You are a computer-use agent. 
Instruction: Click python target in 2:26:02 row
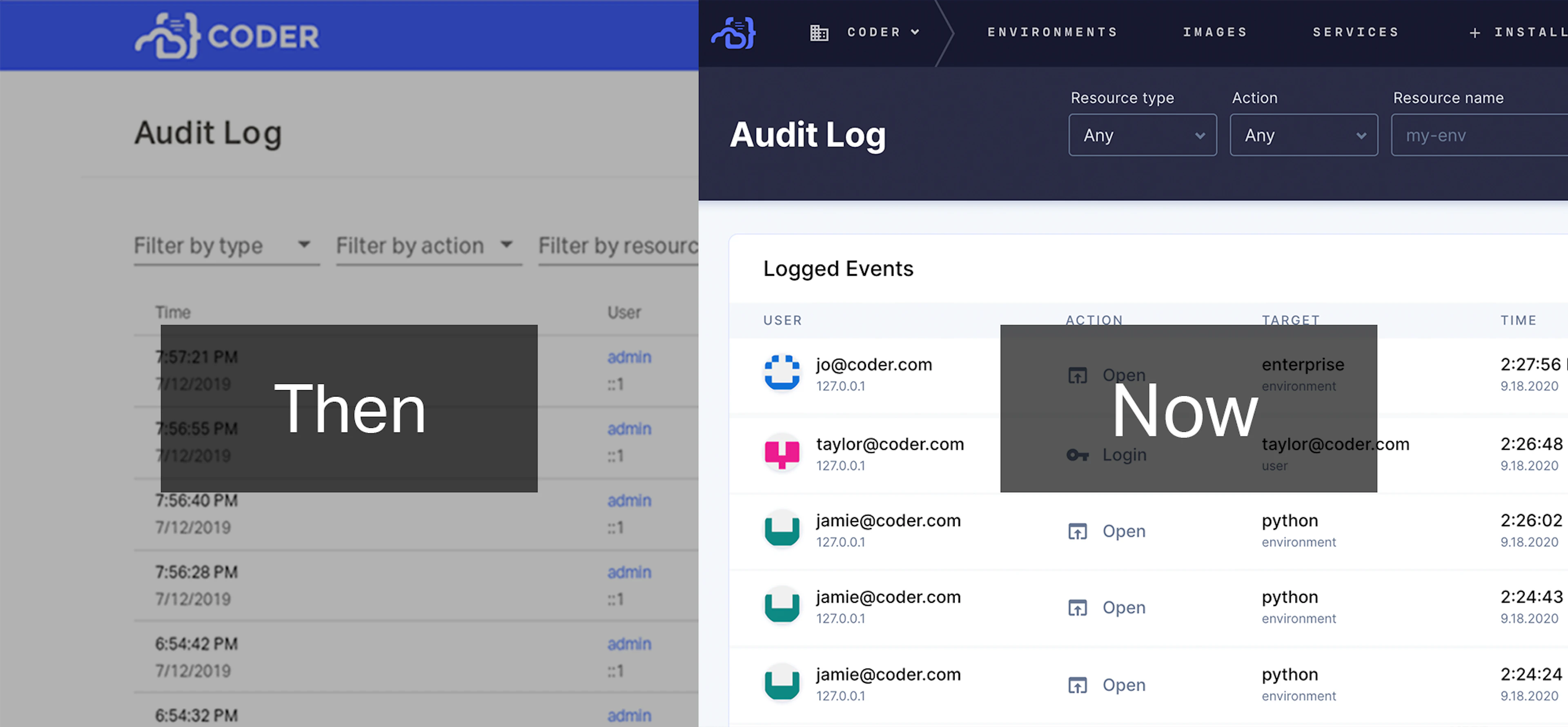click(1290, 521)
